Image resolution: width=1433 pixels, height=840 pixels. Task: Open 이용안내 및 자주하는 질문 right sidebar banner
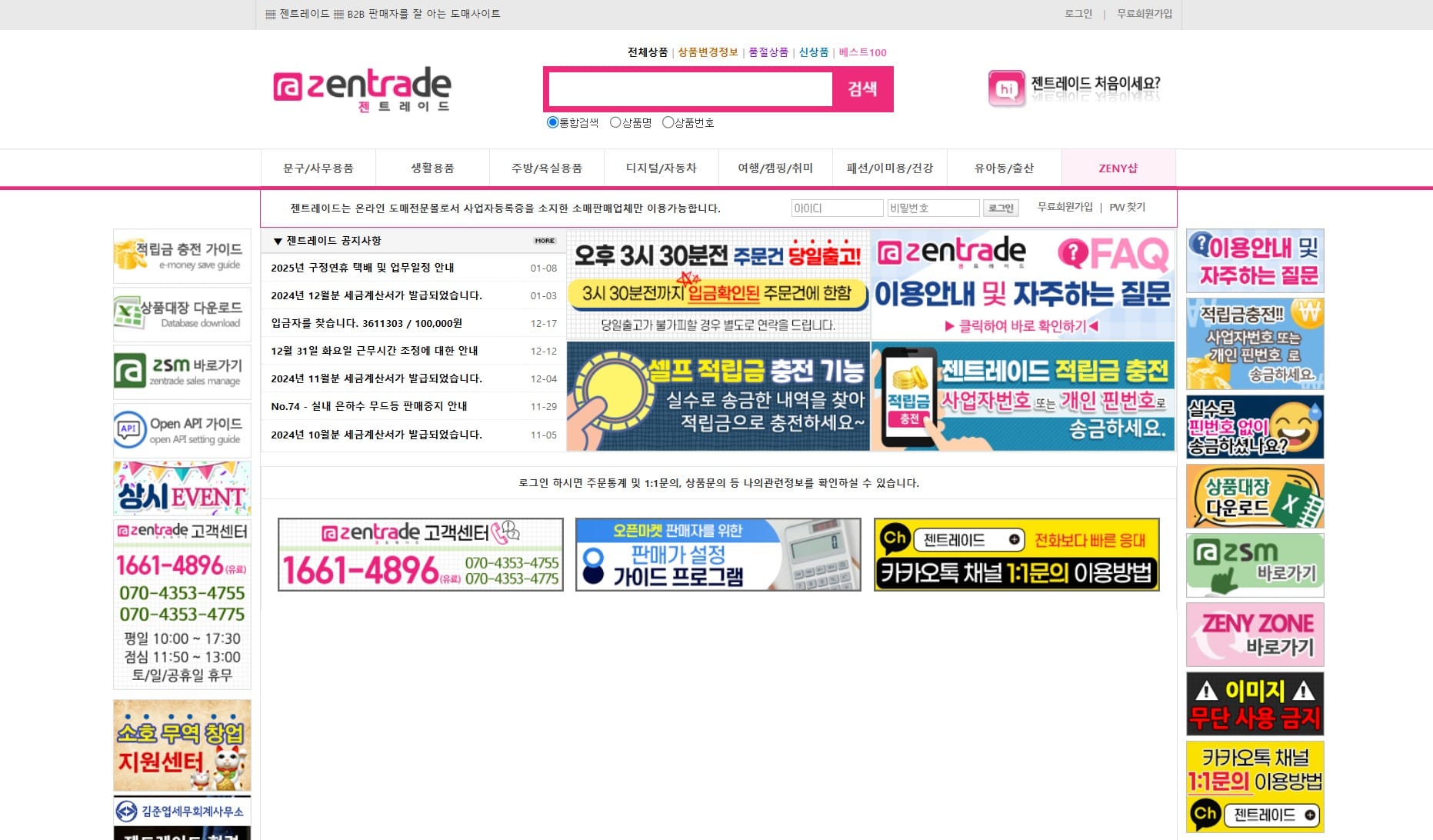tap(1255, 261)
